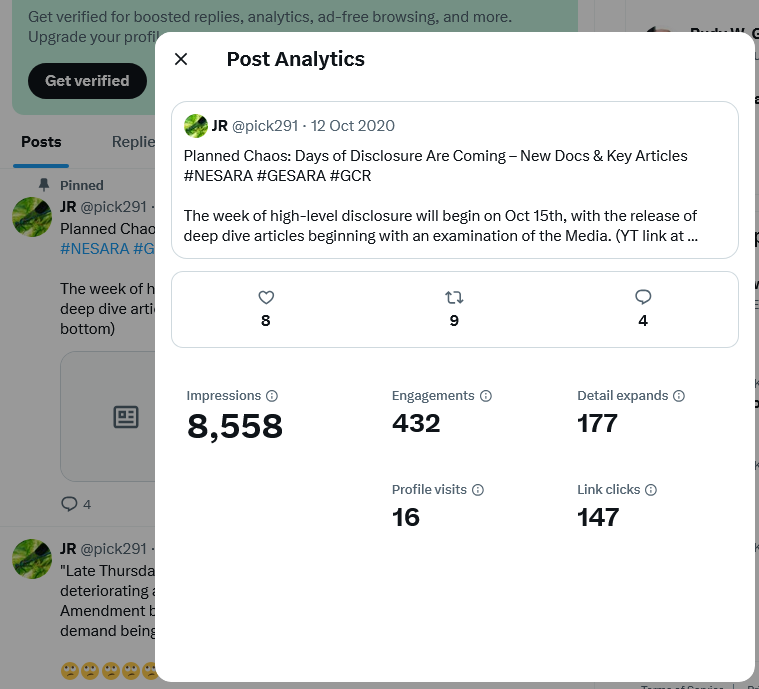The height and width of the screenshot is (689, 759).
Task: Show info about Detail expands metric
Action: (679, 396)
